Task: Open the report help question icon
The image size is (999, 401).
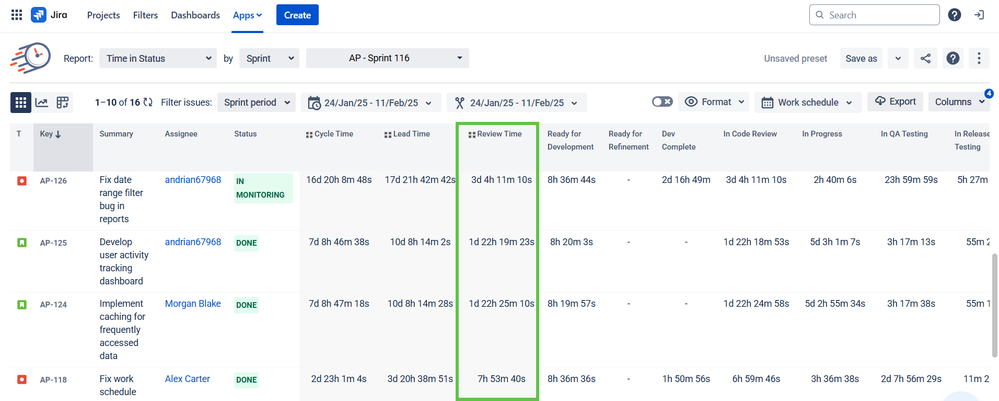Action: point(952,58)
